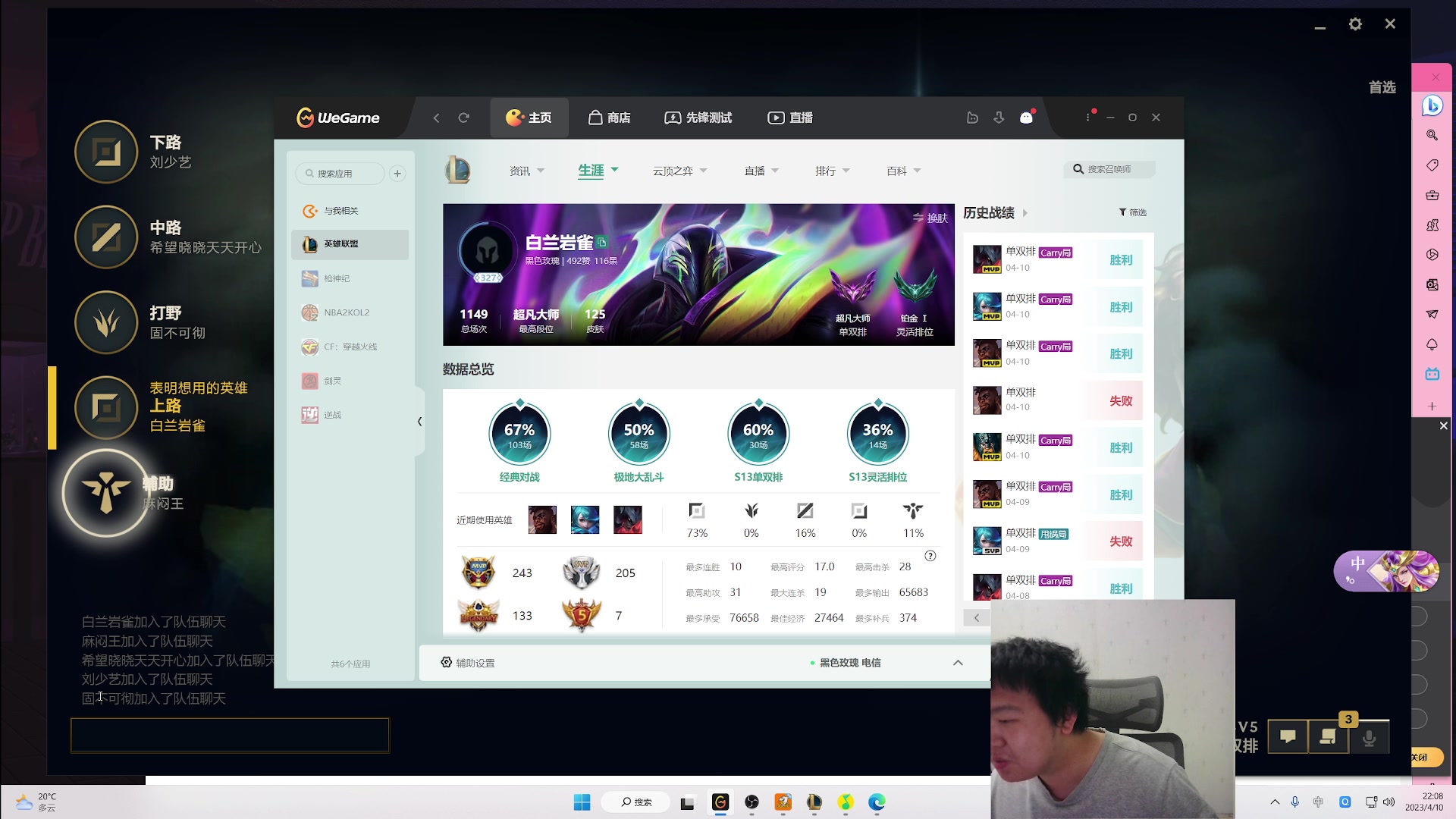Select CF: 穿越火线 in the app list
This screenshot has width=1456, height=819.
(x=350, y=347)
